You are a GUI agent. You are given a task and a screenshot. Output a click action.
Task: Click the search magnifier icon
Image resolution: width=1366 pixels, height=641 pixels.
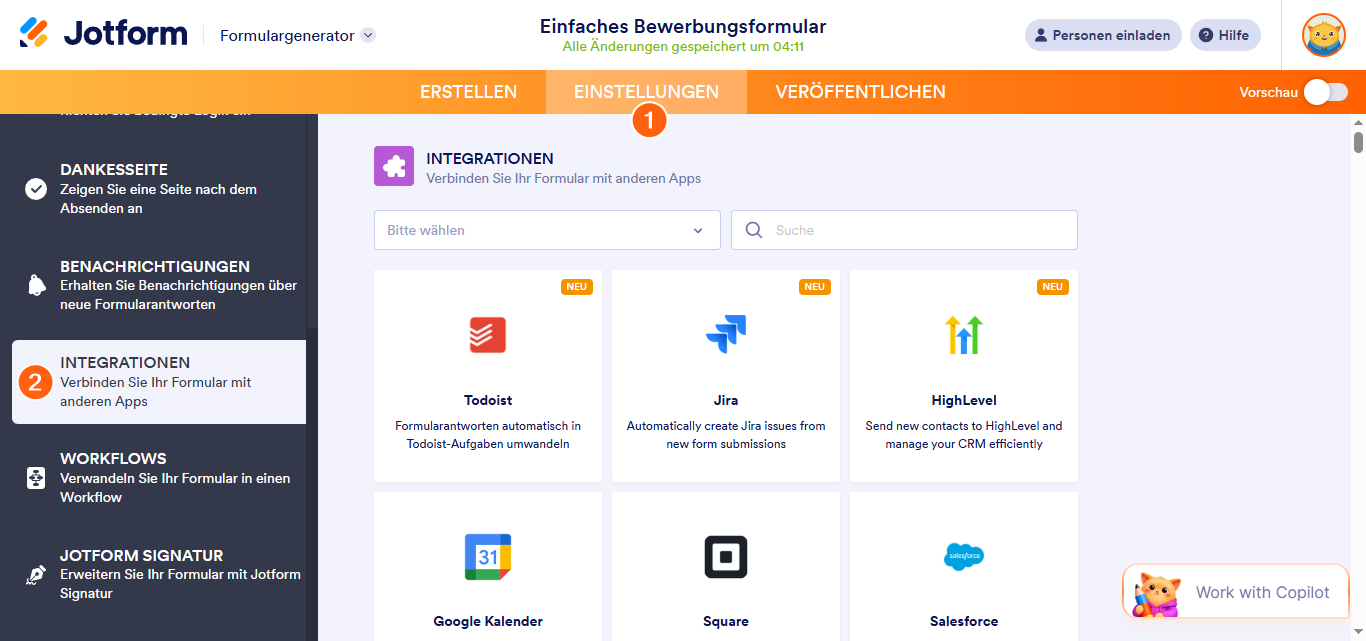coord(753,230)
